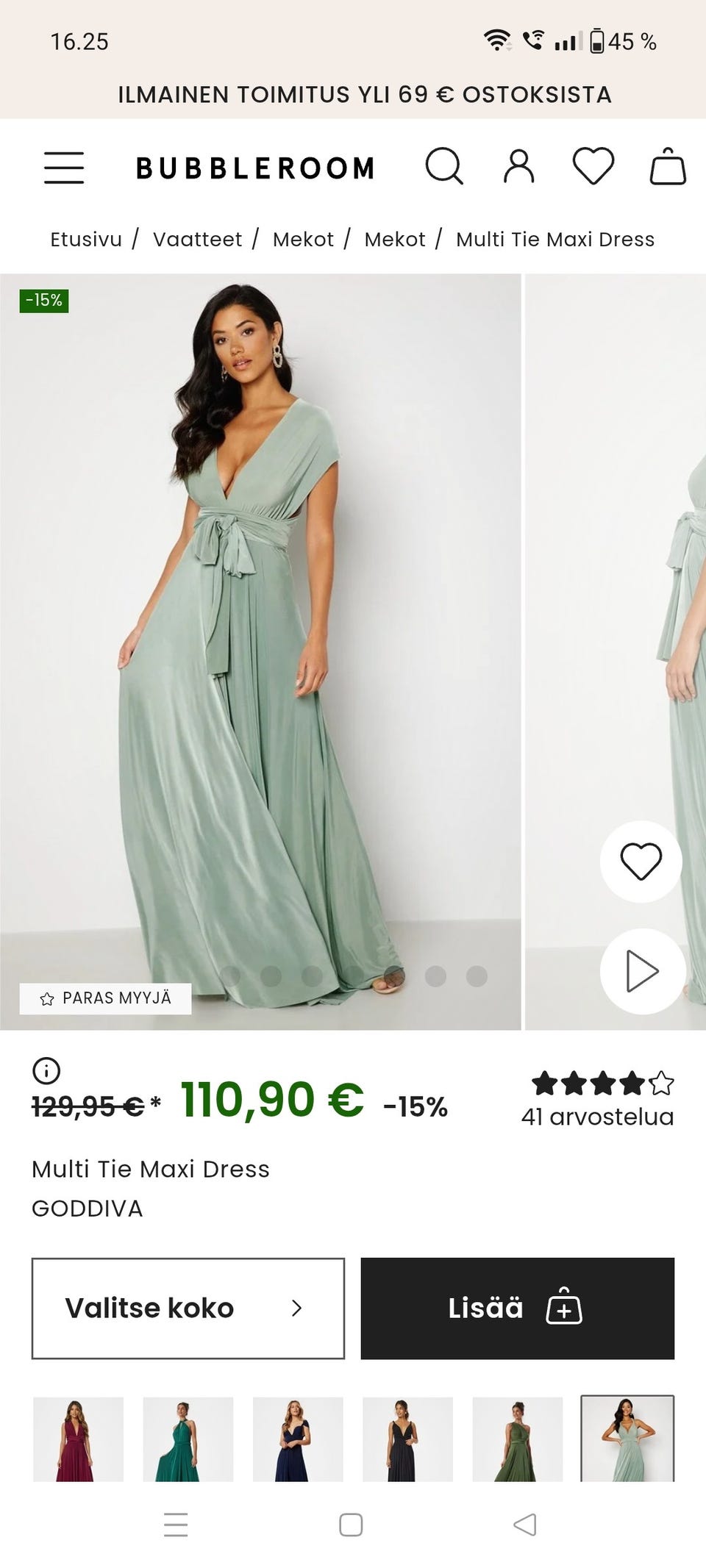
Task: Click the BUBBLEROOM logo
Action: 255,168
